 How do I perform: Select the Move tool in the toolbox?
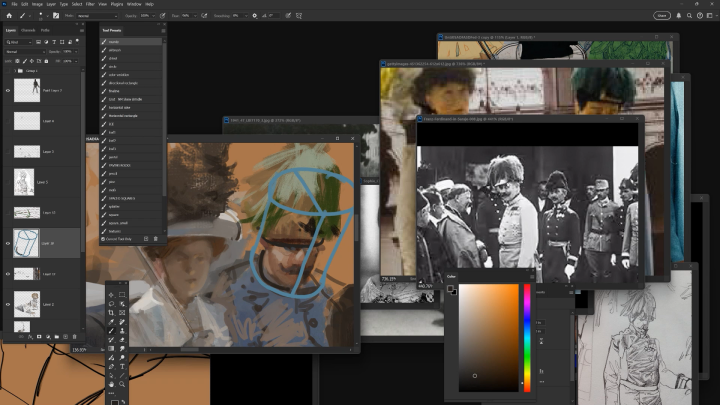(x=111, y=295)
